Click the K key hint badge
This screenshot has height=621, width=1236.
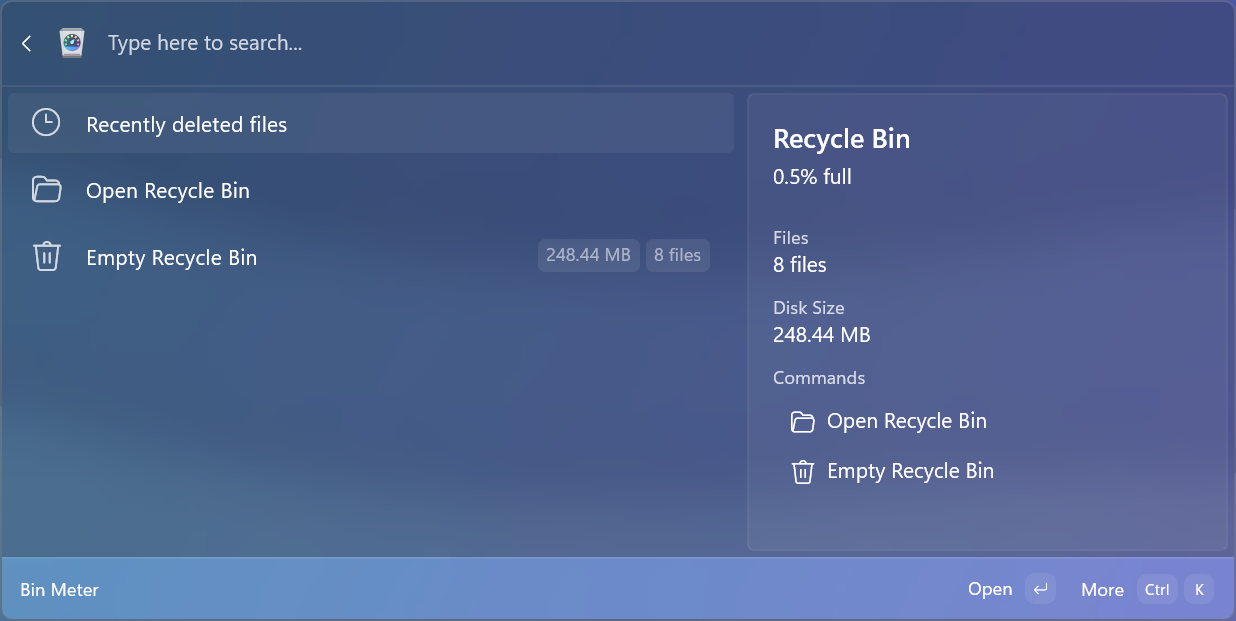(x=1199, y=589)
